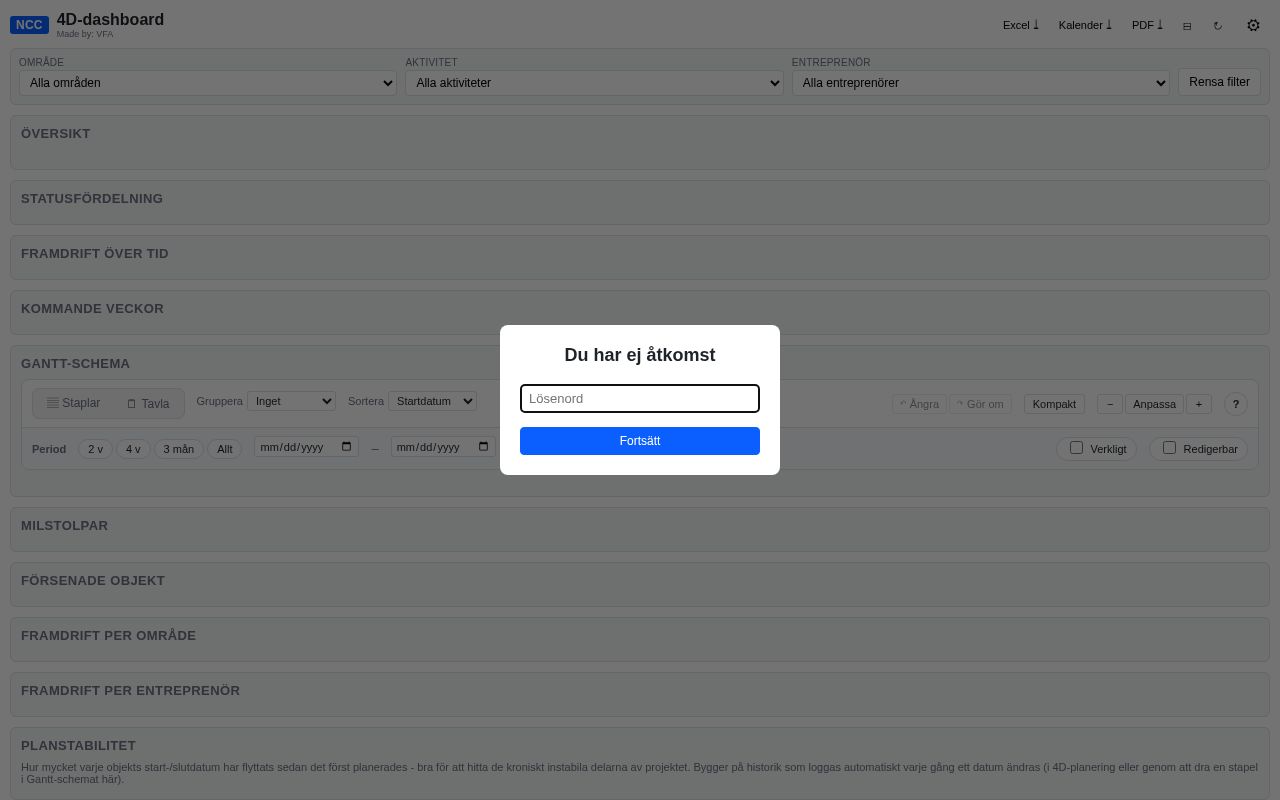Click the Gör om redo button
The width and height of the screenshot is (1280, 800).
tap(980, 404)
